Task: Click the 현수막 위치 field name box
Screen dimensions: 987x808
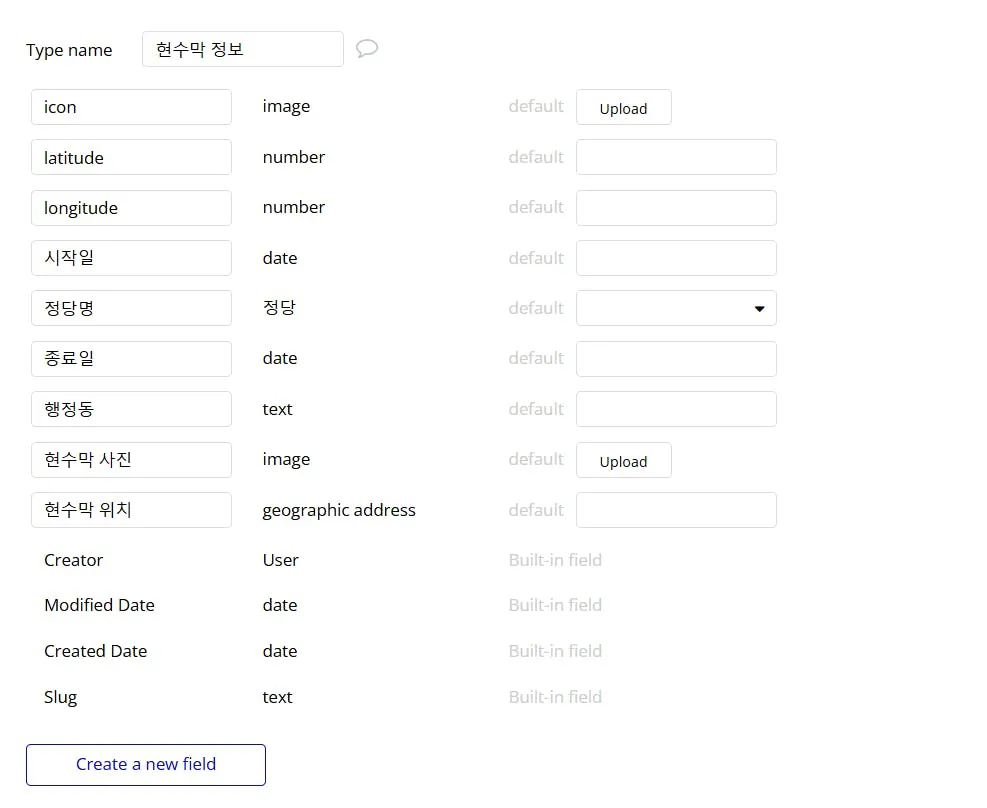Action: pos(131,510)
